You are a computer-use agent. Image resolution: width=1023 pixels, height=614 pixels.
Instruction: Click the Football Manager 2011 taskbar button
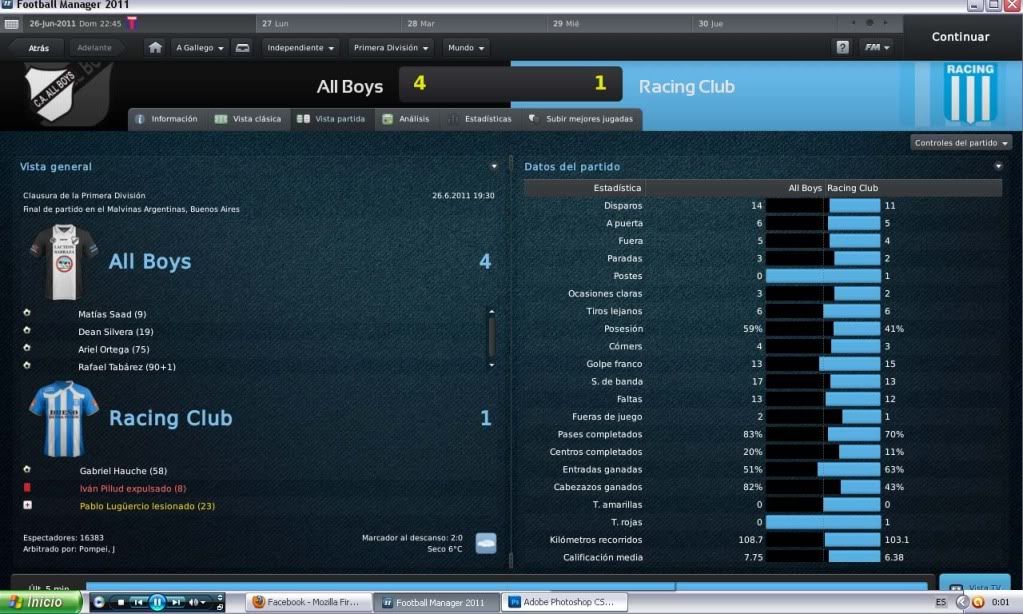click(436, 602)
